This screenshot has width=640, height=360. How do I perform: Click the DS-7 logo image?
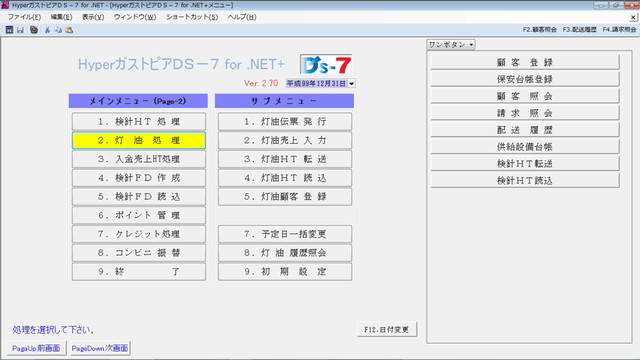tap(326, 64)
